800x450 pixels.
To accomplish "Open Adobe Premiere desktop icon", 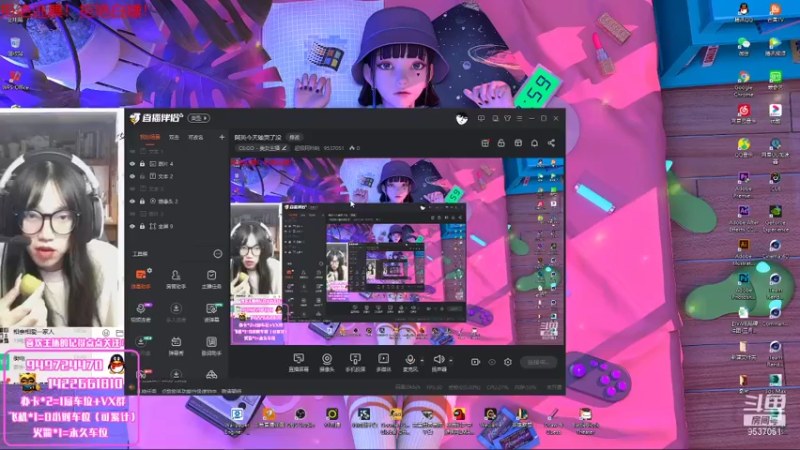I will pyautogui.click(x=743, y=184).
